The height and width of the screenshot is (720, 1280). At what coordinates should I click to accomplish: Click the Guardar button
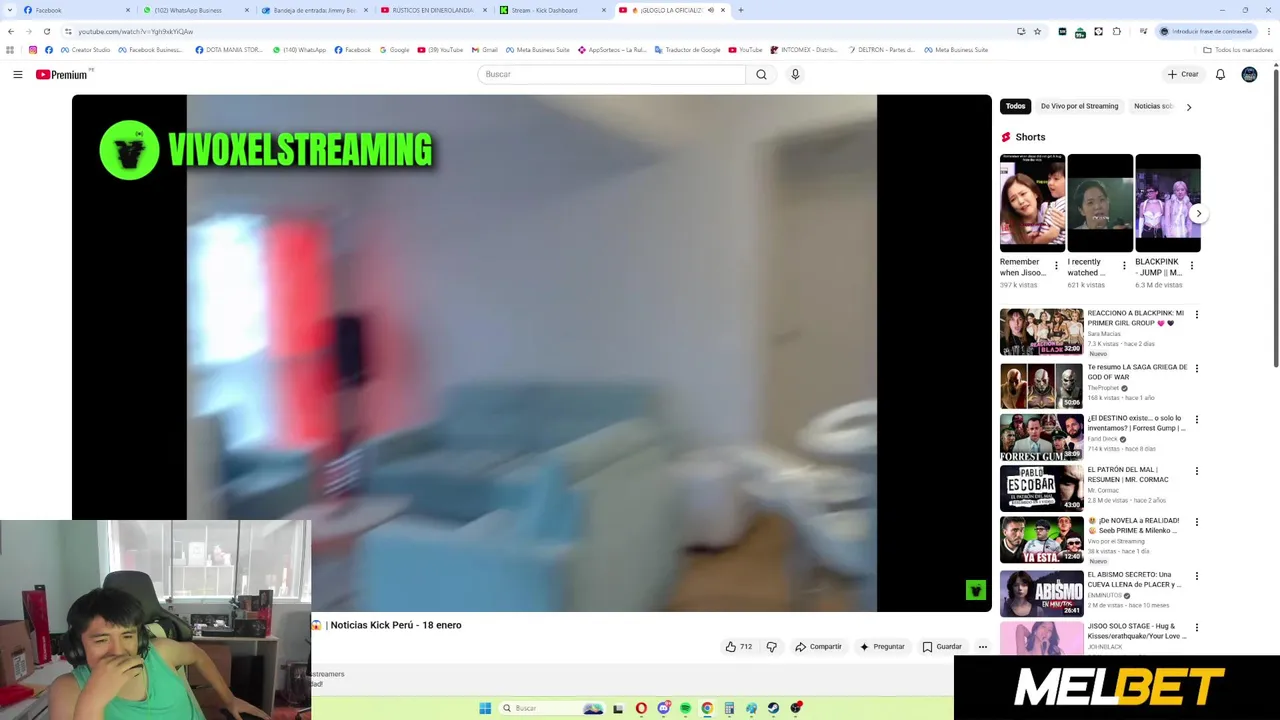click(x=941, y=647)
